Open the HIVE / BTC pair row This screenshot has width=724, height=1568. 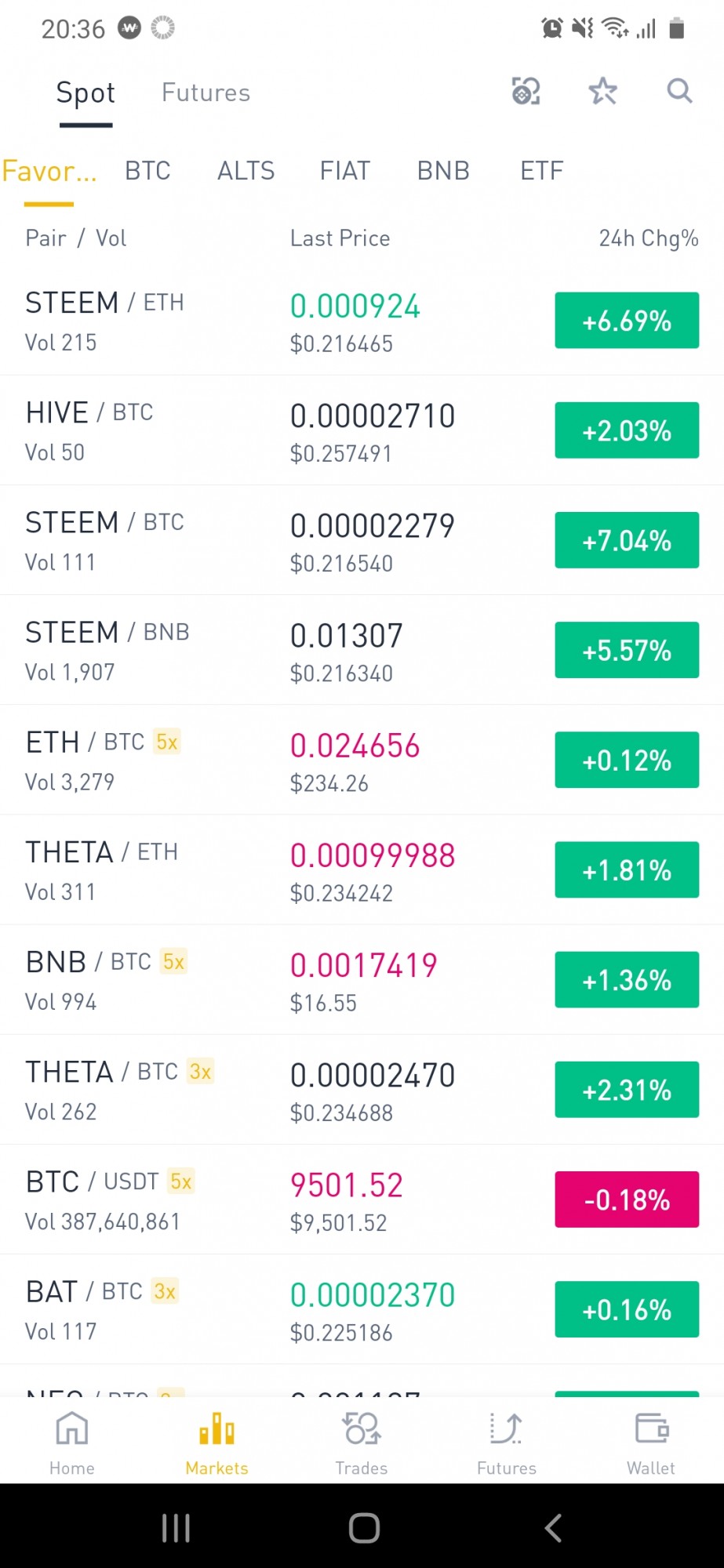coord(362,430)
